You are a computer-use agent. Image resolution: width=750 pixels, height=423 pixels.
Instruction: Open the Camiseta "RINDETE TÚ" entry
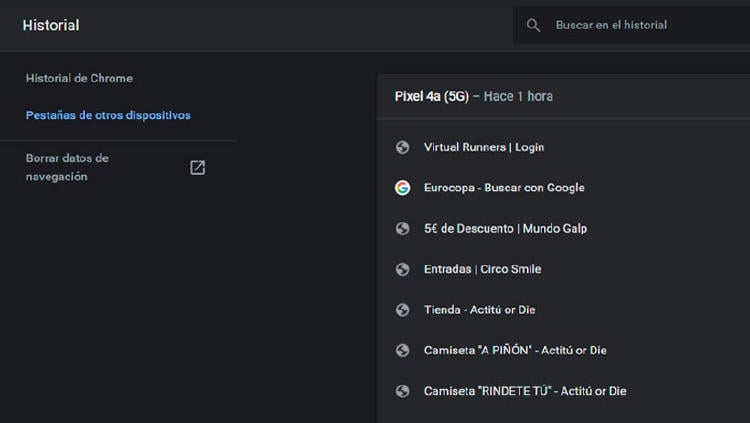pos(525,391)
